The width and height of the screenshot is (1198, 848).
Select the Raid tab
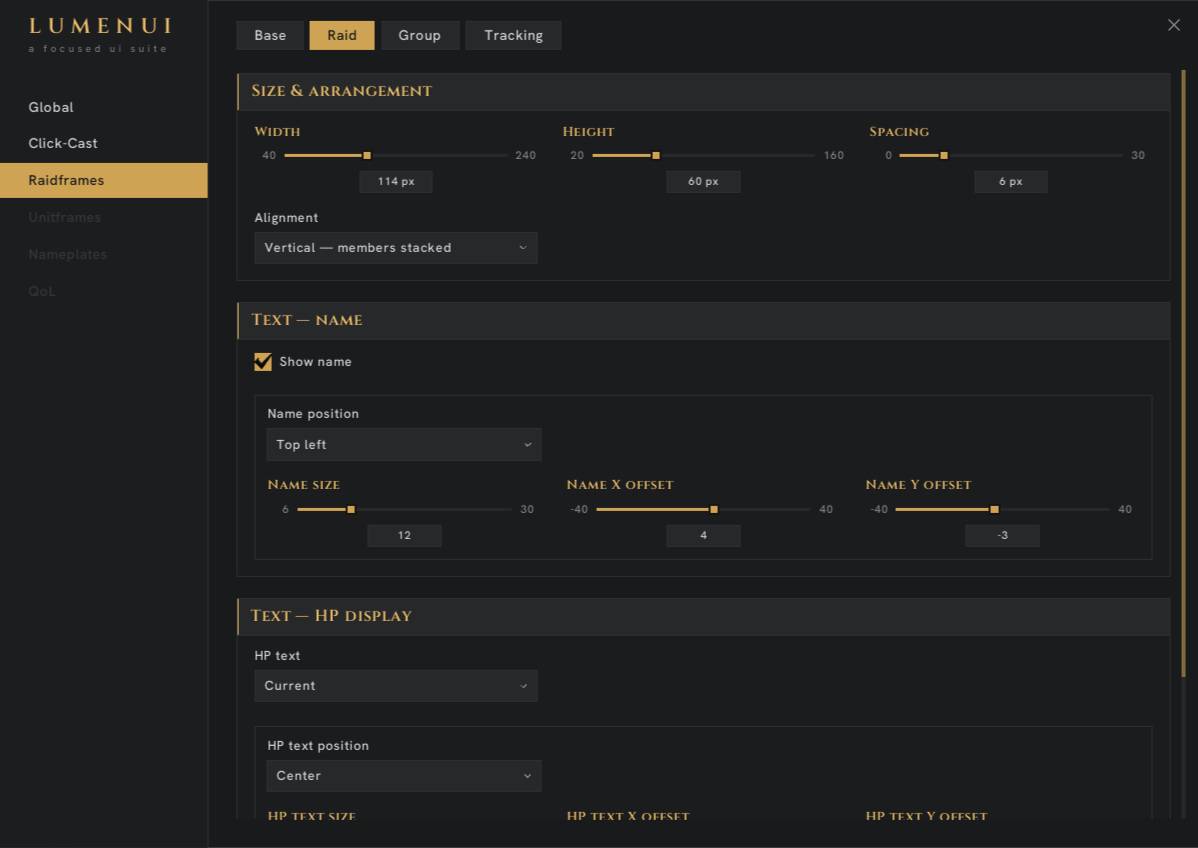[342, 35]
